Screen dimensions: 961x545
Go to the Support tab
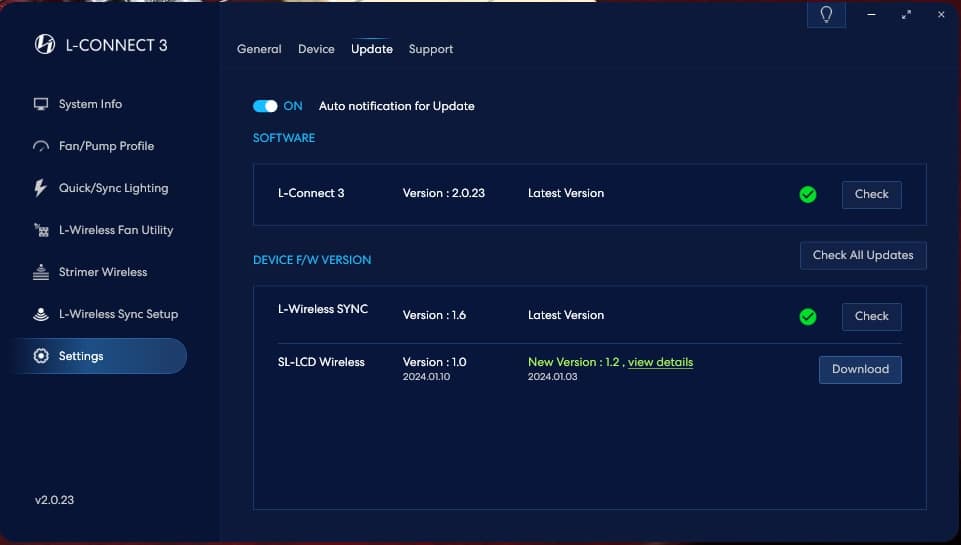click(x=431, y=49)
